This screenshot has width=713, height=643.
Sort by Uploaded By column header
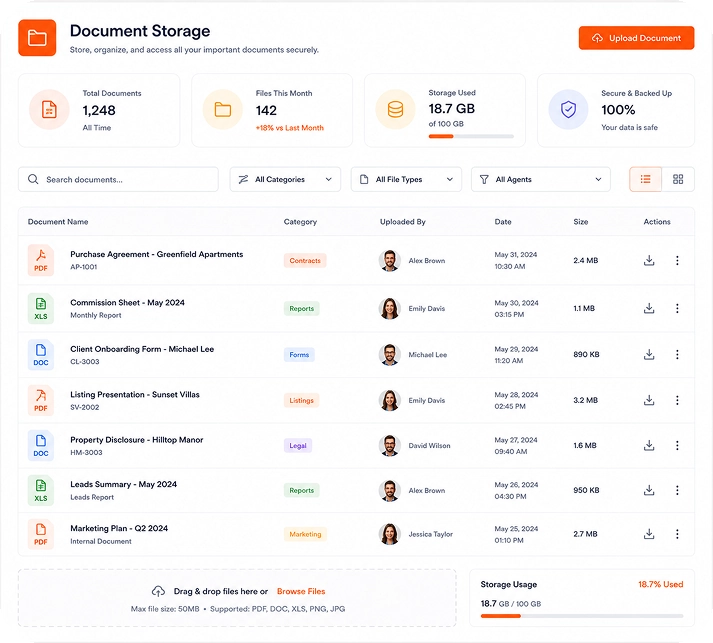[x=402, y=222]
